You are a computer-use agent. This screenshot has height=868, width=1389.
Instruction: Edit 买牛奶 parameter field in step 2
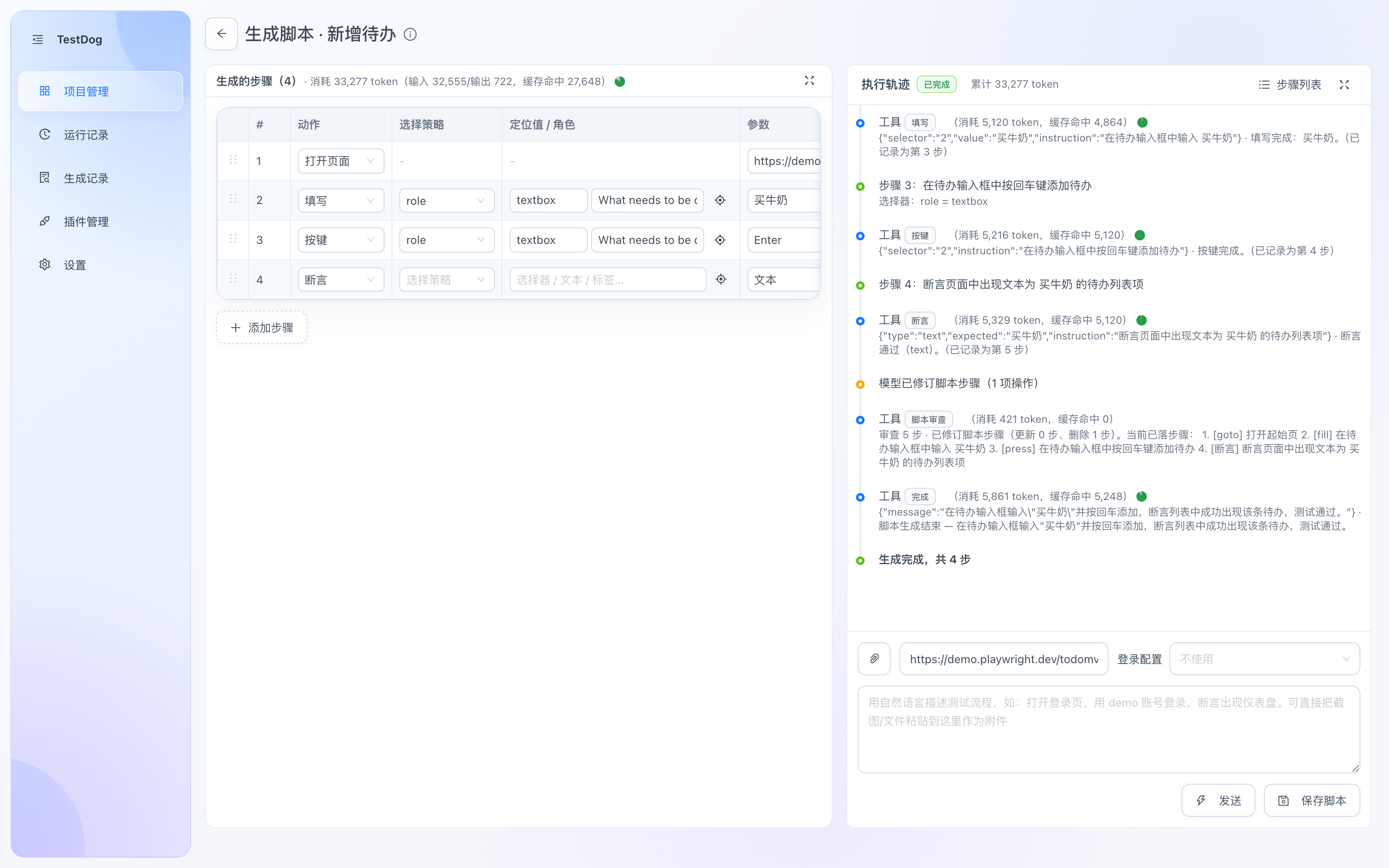tap(784, 201)
